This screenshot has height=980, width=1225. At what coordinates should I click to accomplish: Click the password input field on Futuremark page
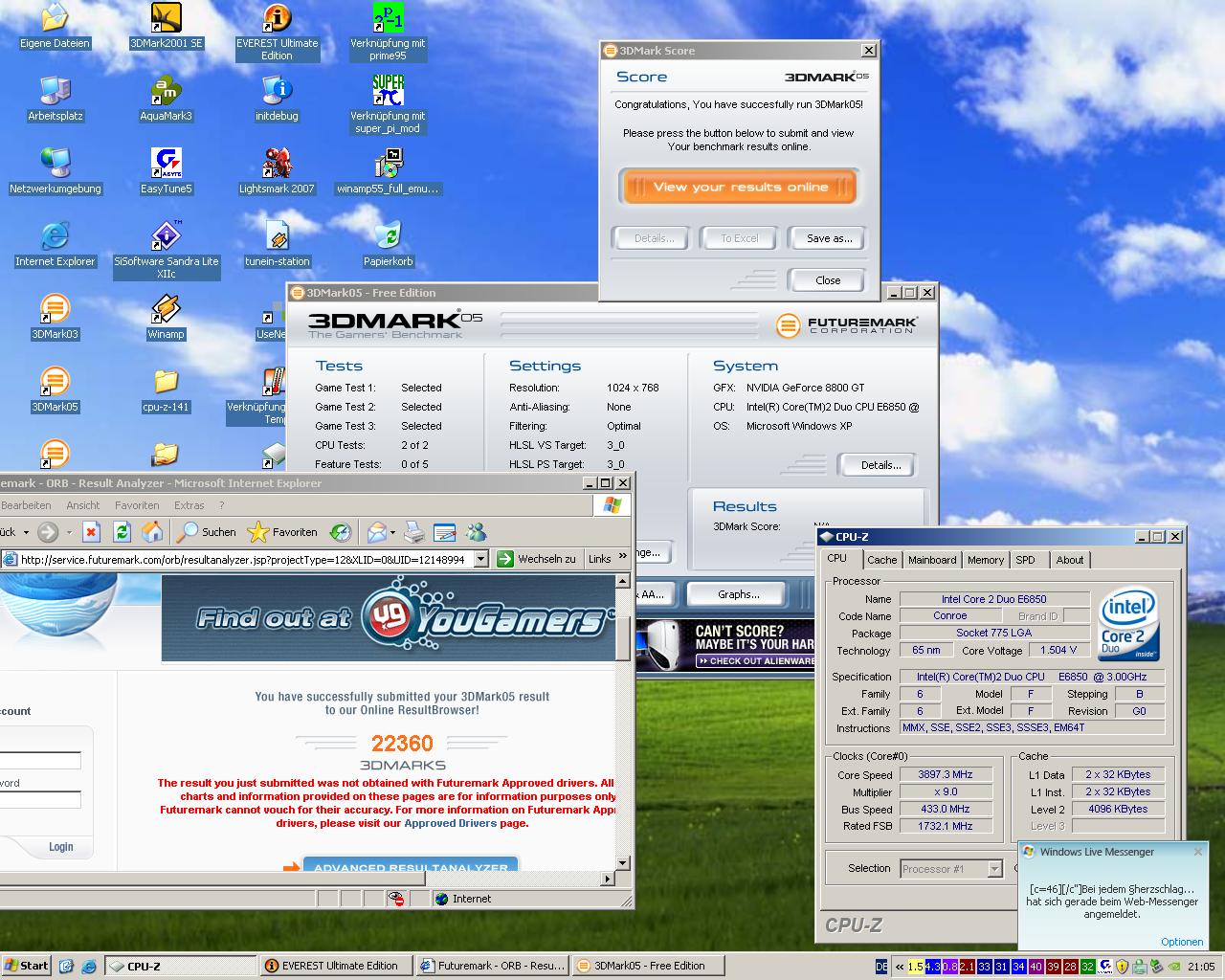(40, 800)
